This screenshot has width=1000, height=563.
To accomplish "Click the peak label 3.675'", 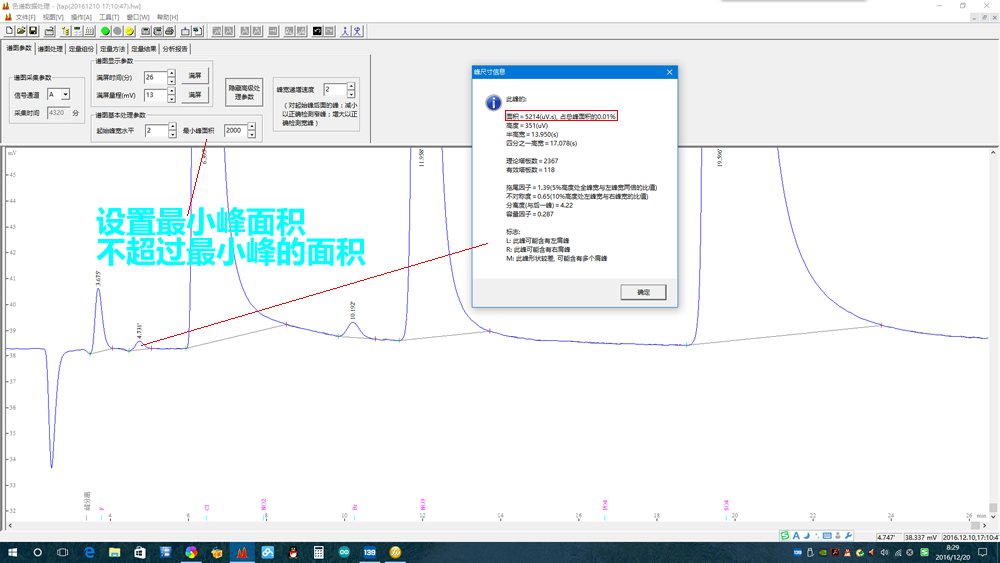I will 98,278.
